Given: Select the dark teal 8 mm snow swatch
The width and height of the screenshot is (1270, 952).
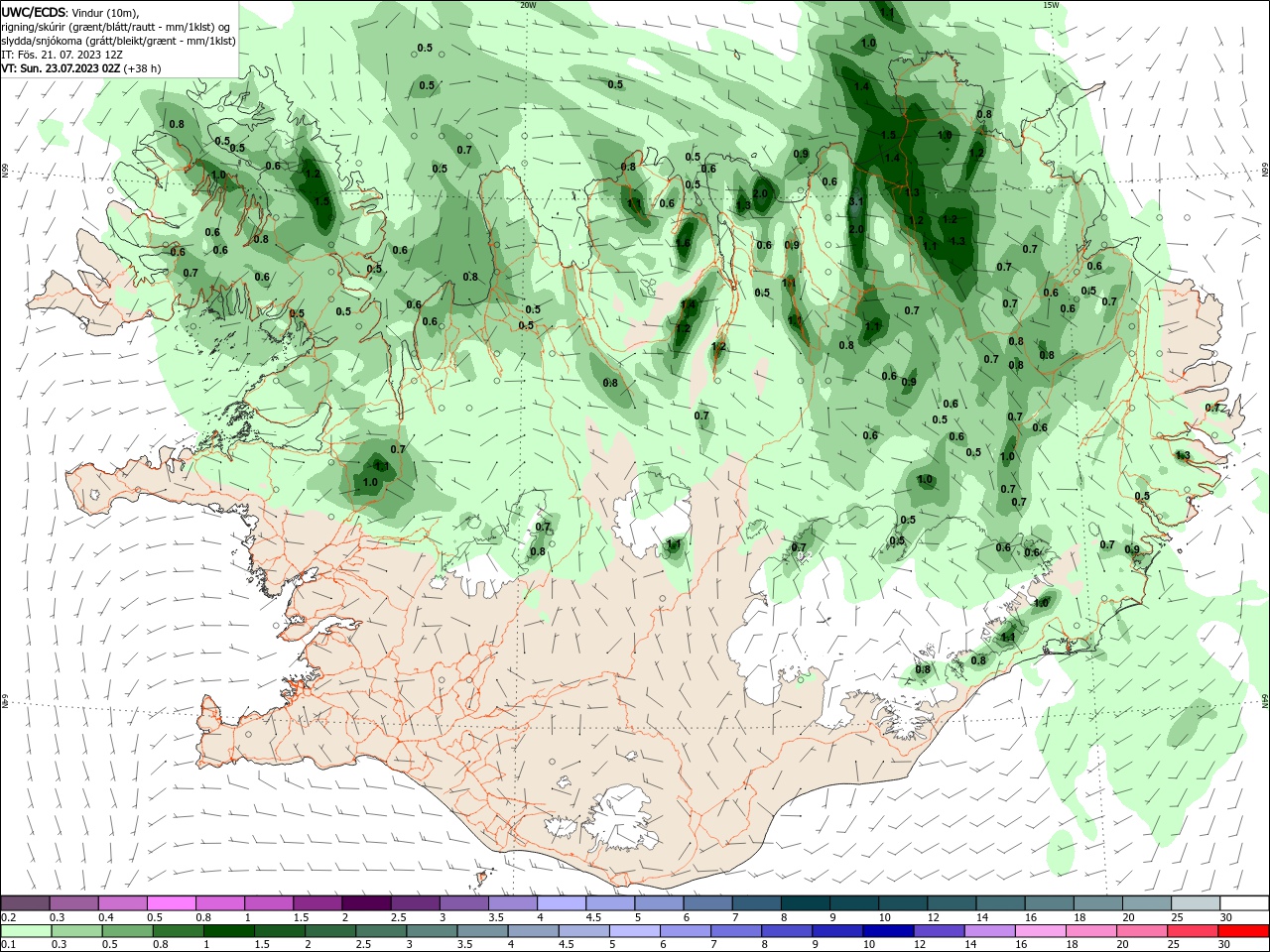Looking at the screenshot, I should (x=804, y=903).
